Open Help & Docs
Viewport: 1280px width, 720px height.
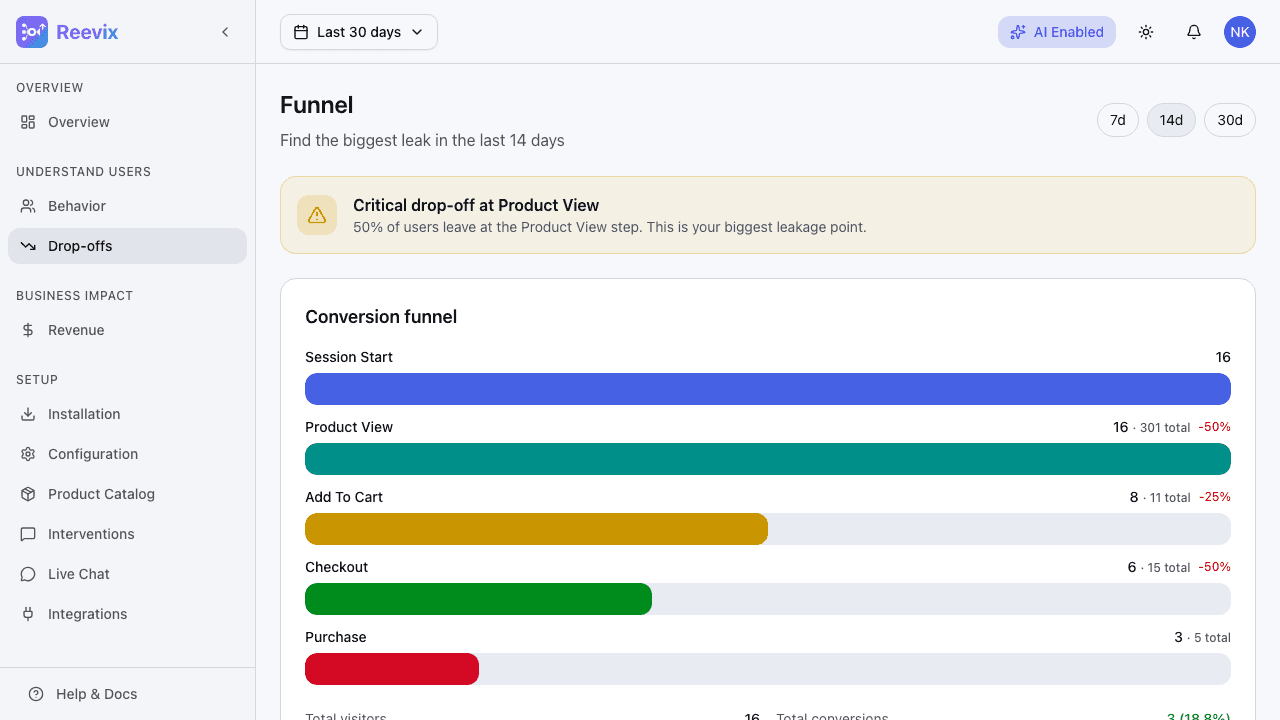coord(84,693)
